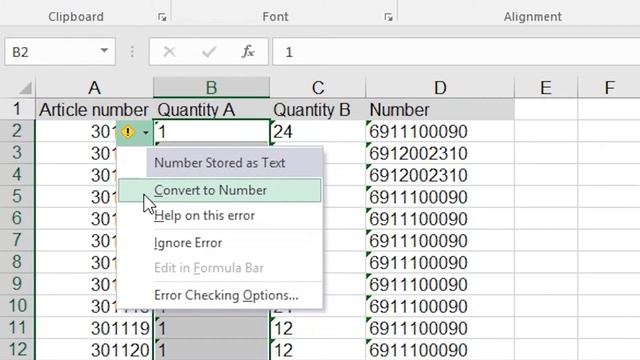Image resolution: width=640 pixels, height=360 pixels.
Task: Click the Font group label
Action: [275, 17]
